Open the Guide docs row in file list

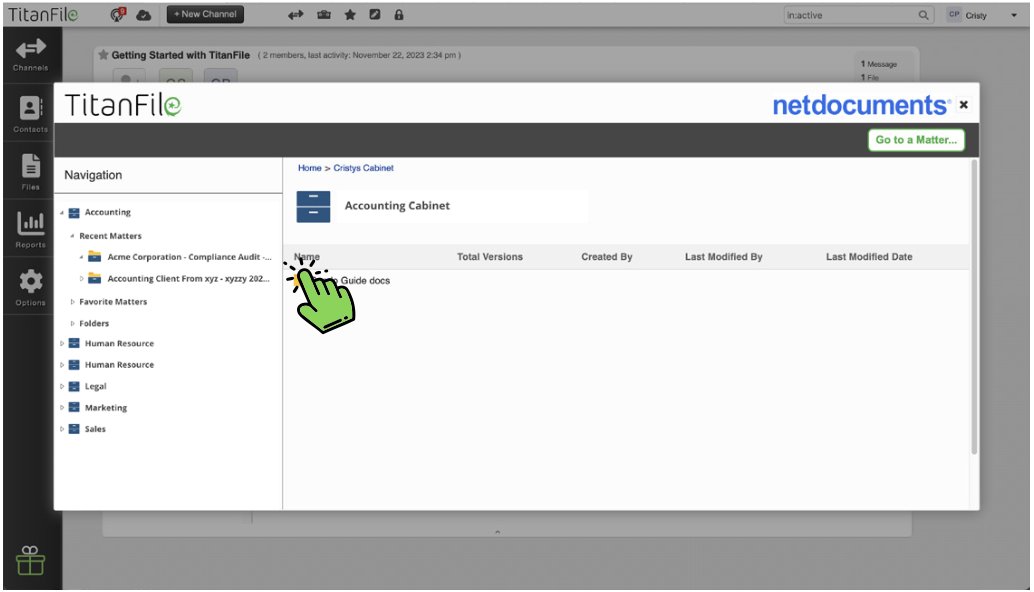[x=365, y=280]
